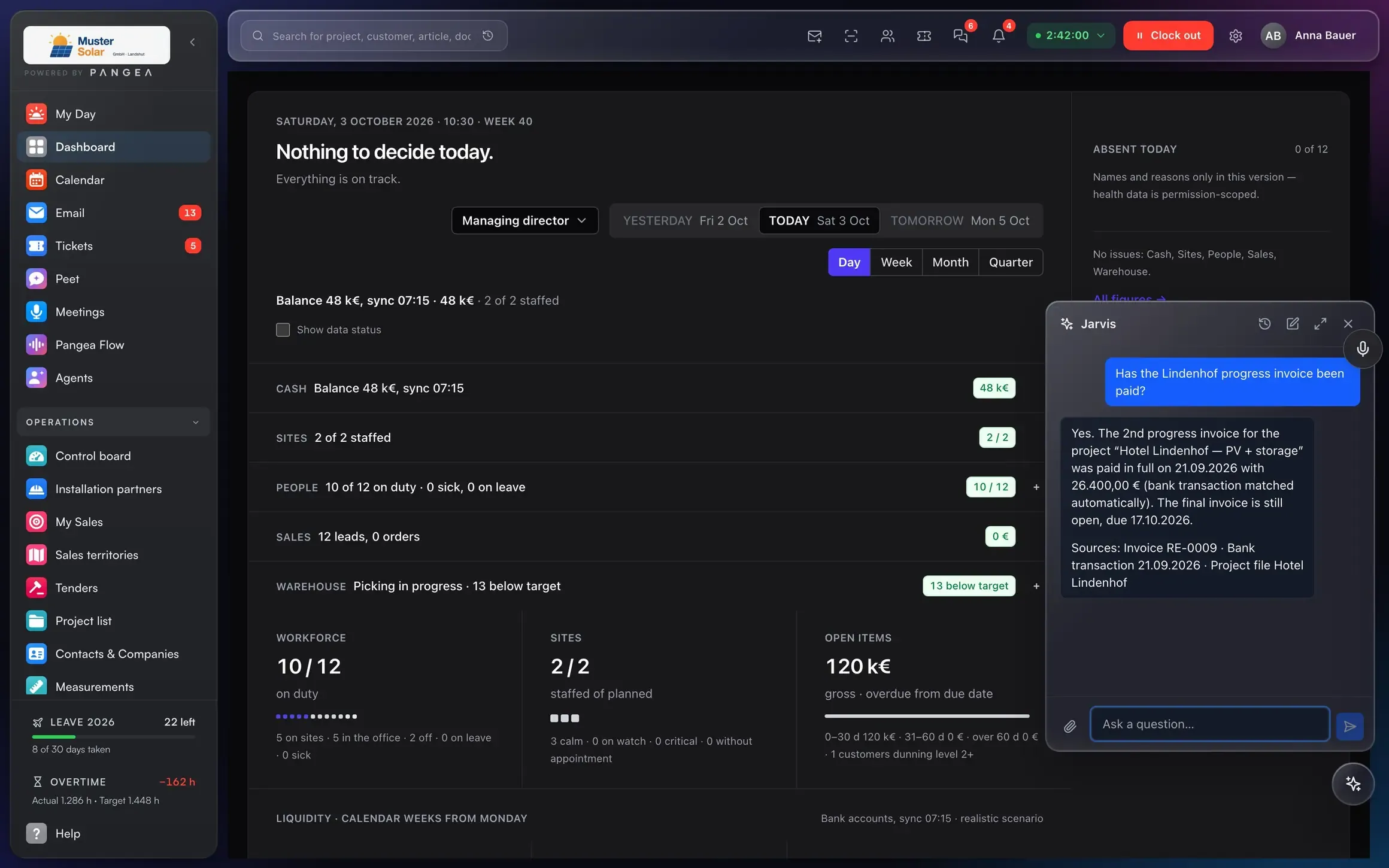This screenshot has width=1389, height=868.
Task: Open the mail compose icon in top bar
Action: [814, 36]
